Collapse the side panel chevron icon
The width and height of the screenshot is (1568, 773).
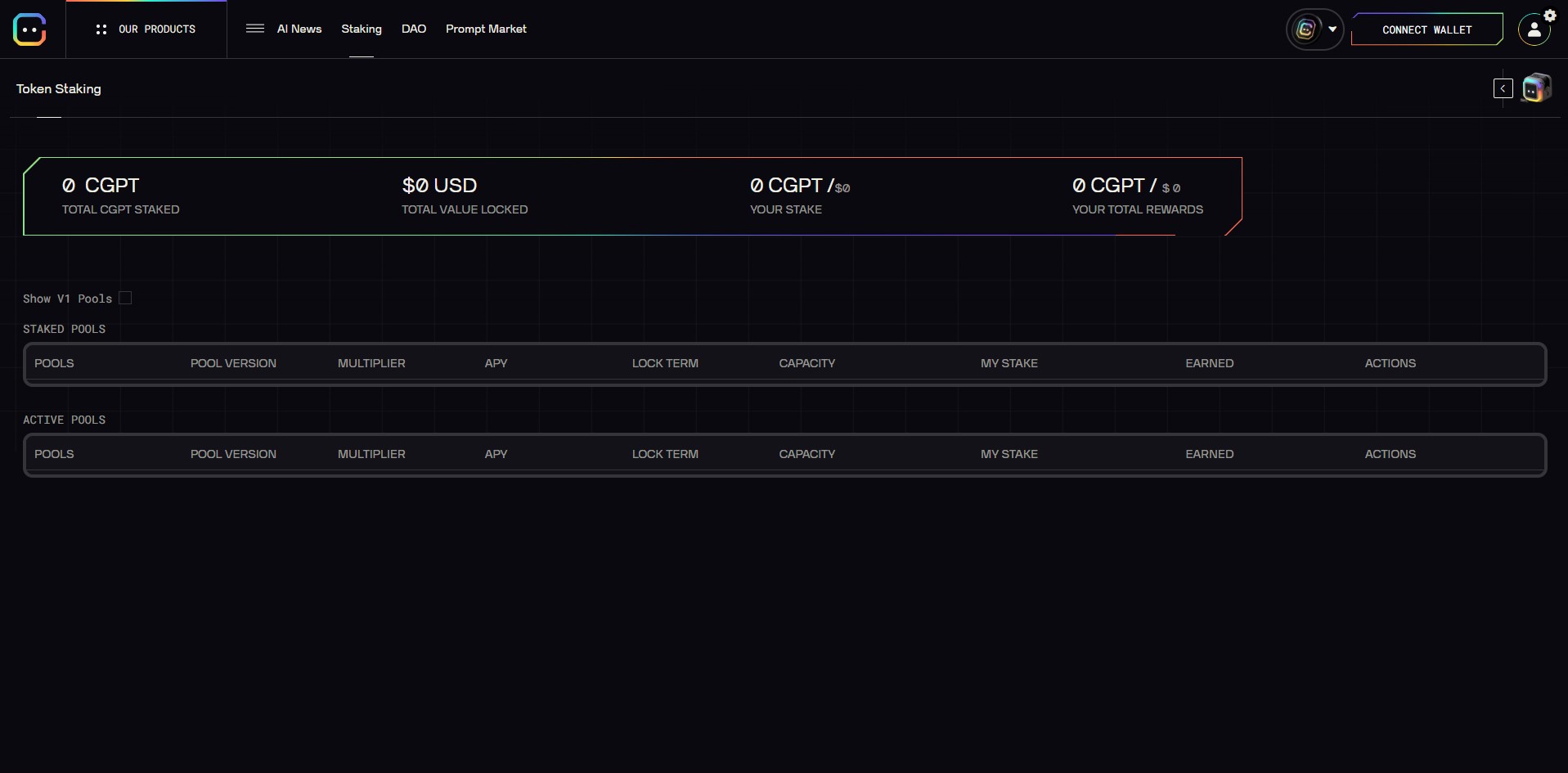click(x=1503, y=88)
